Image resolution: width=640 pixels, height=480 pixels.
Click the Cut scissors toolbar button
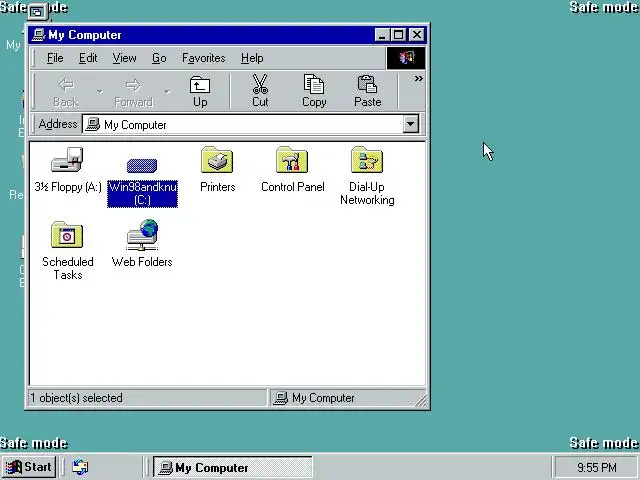tap(260, 91)
